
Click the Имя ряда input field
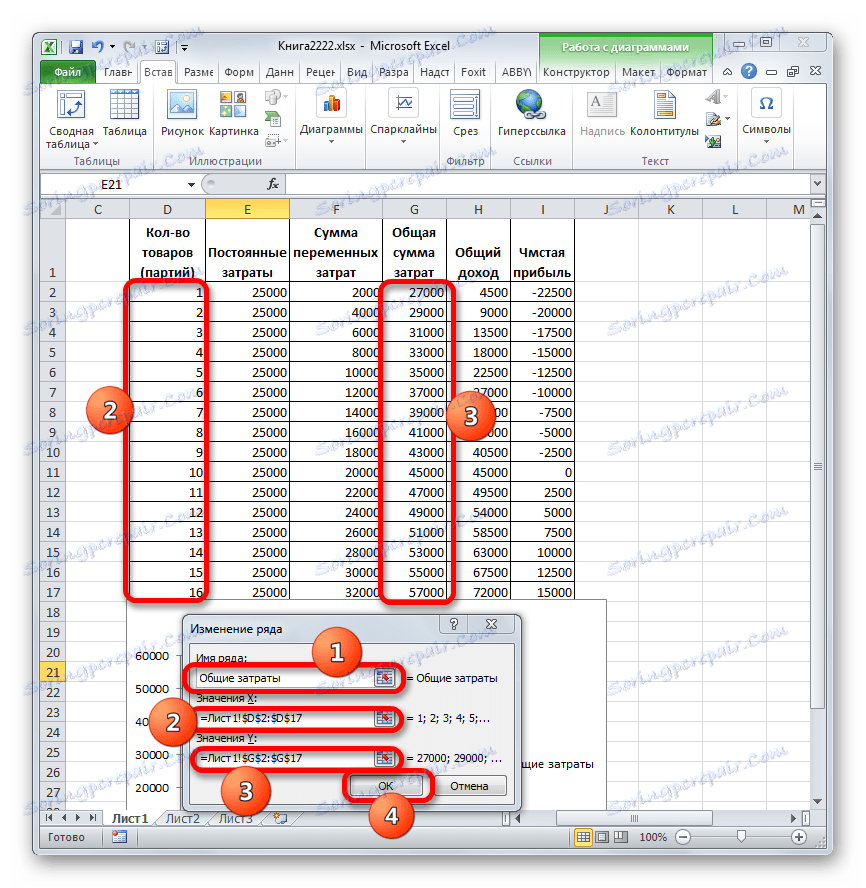point(285,678)
